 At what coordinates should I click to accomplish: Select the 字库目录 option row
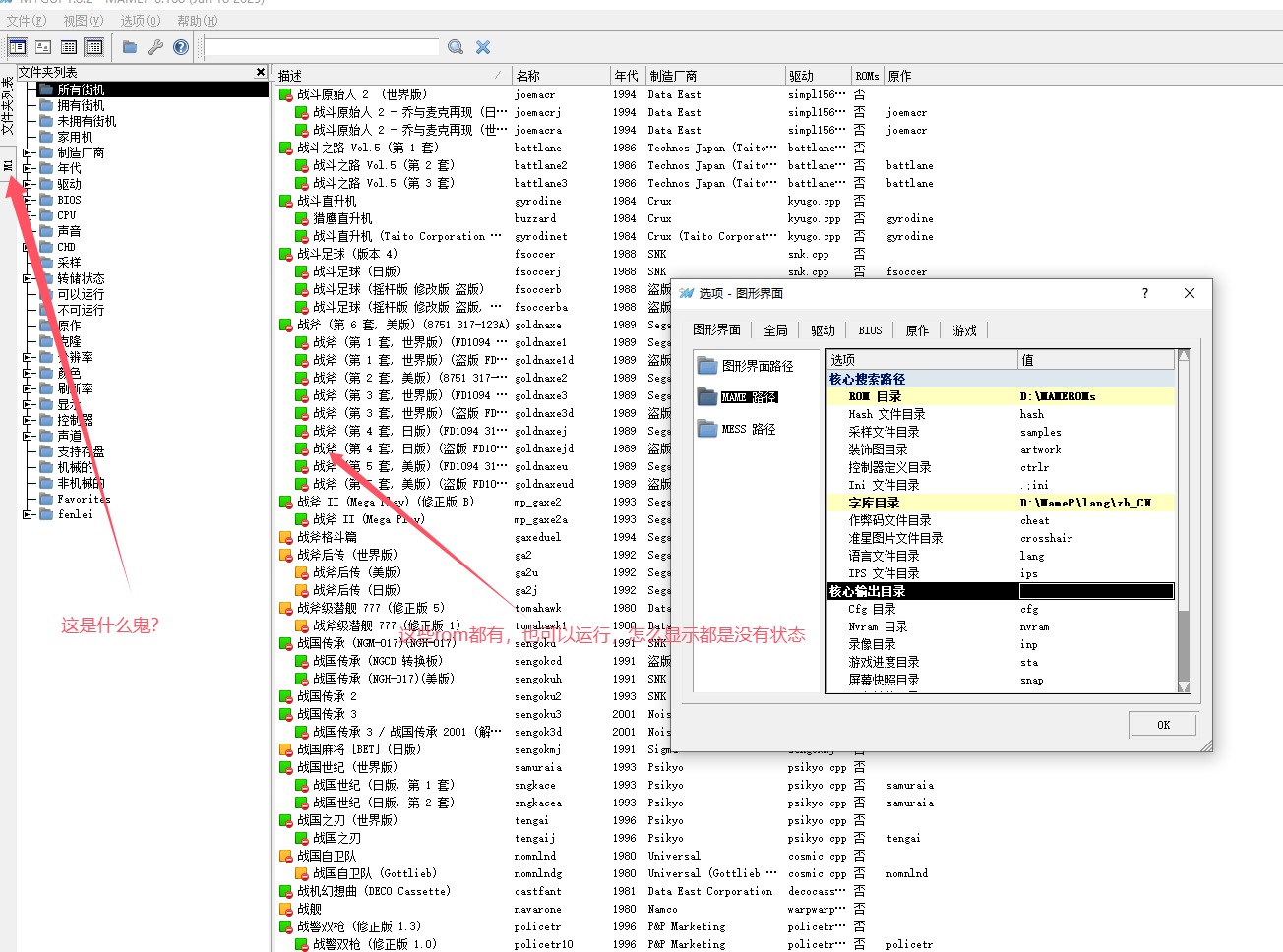[1002, 503]
